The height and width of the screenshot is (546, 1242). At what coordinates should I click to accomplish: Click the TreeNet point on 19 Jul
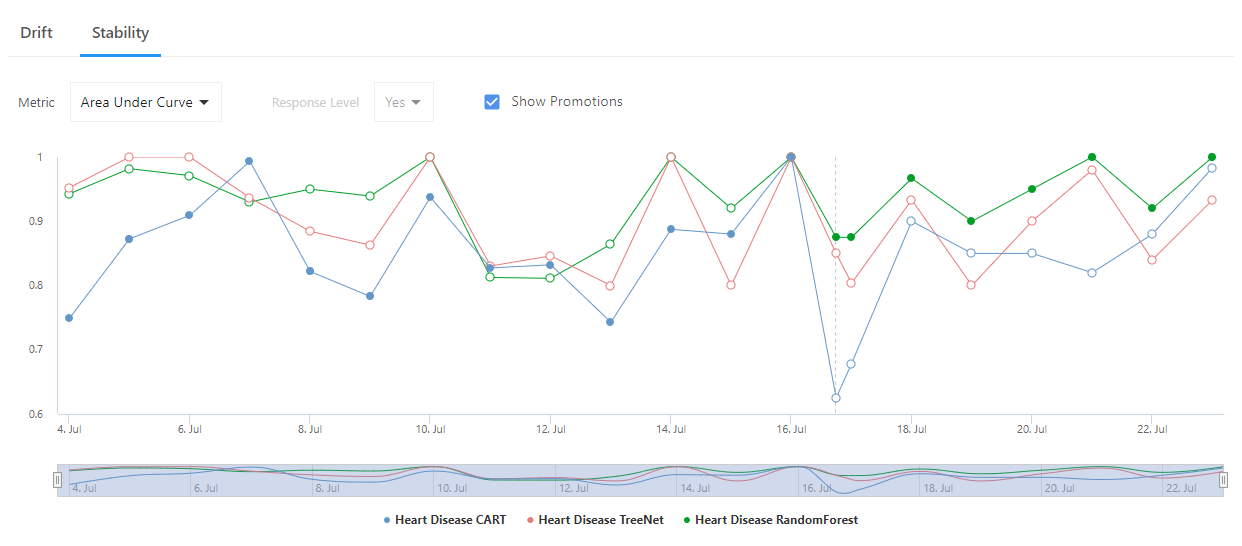[971, 285]
